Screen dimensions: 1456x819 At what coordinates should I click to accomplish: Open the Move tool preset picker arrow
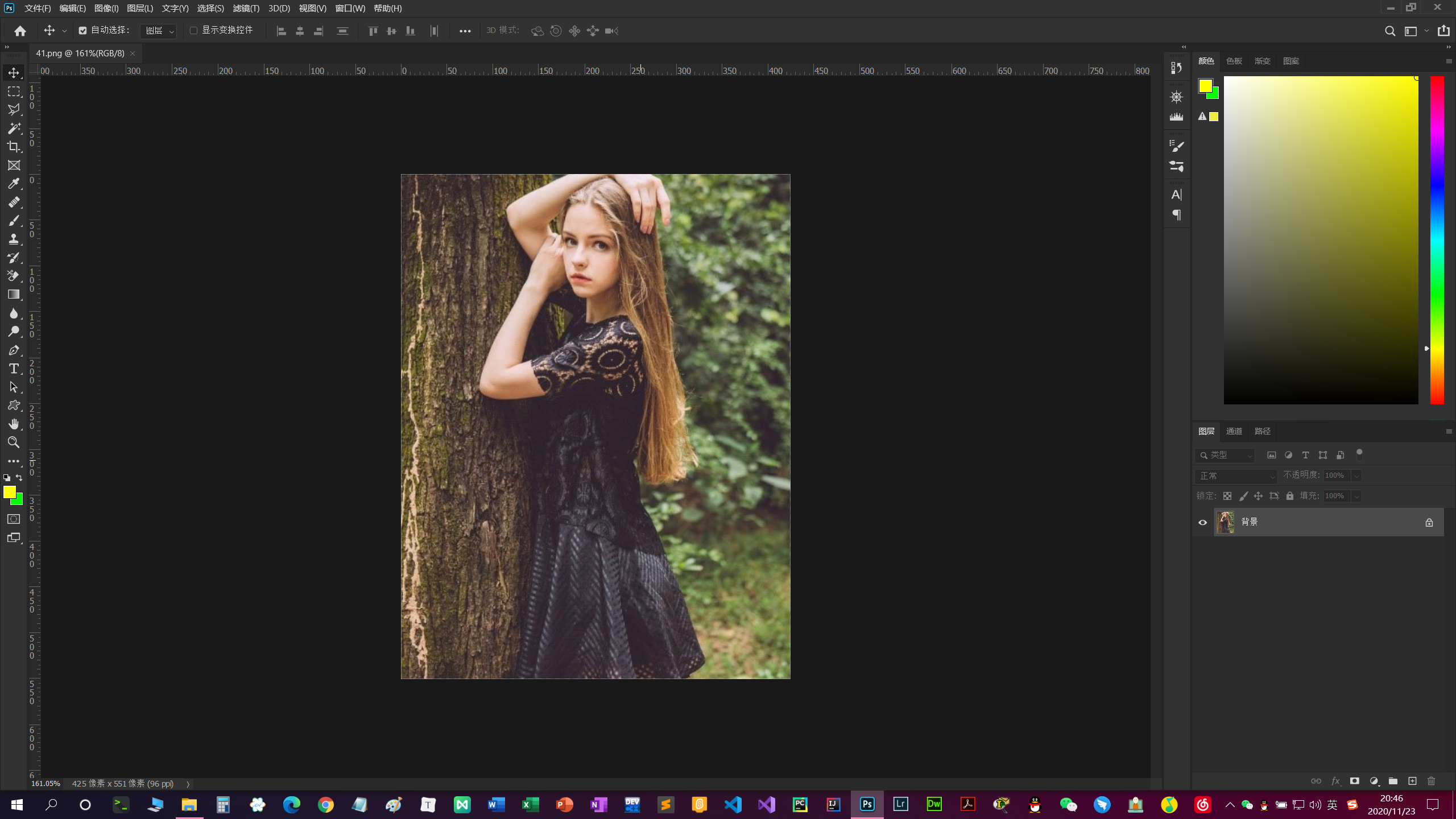click(64, 31)
